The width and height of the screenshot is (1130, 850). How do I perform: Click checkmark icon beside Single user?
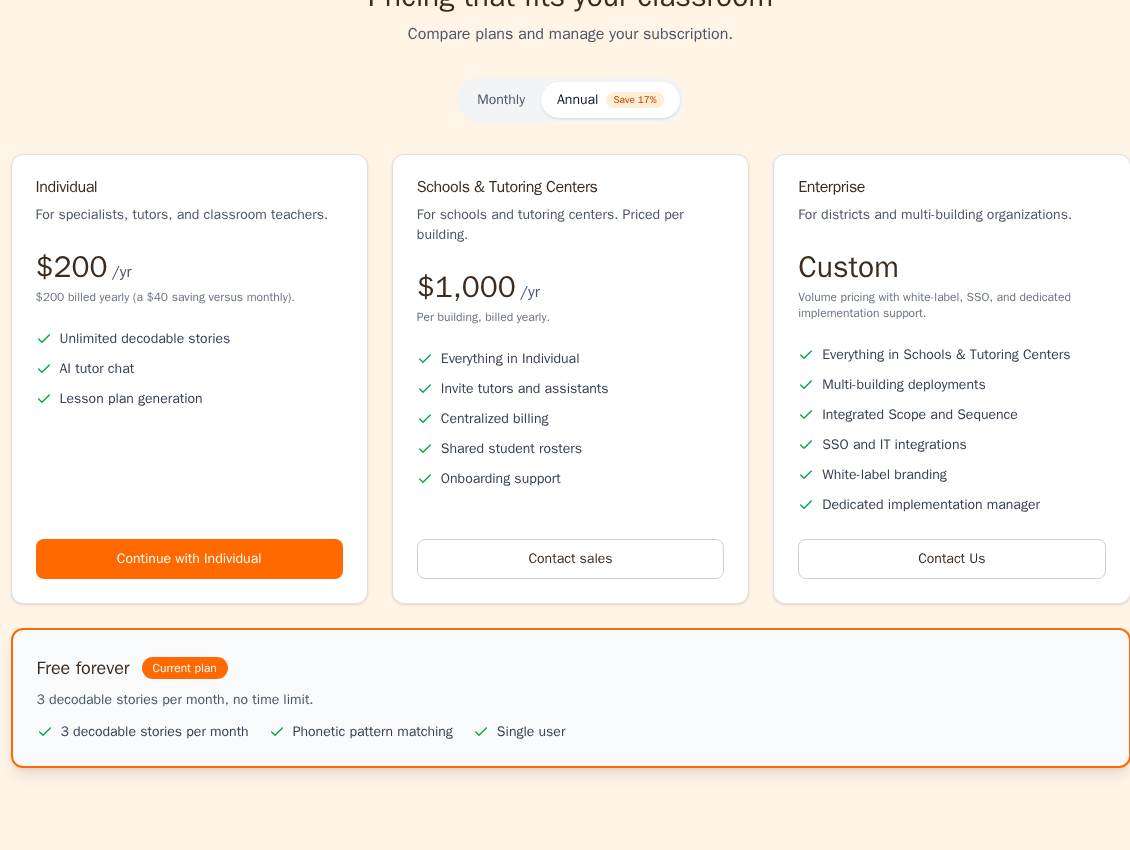(x=481, y=732)
